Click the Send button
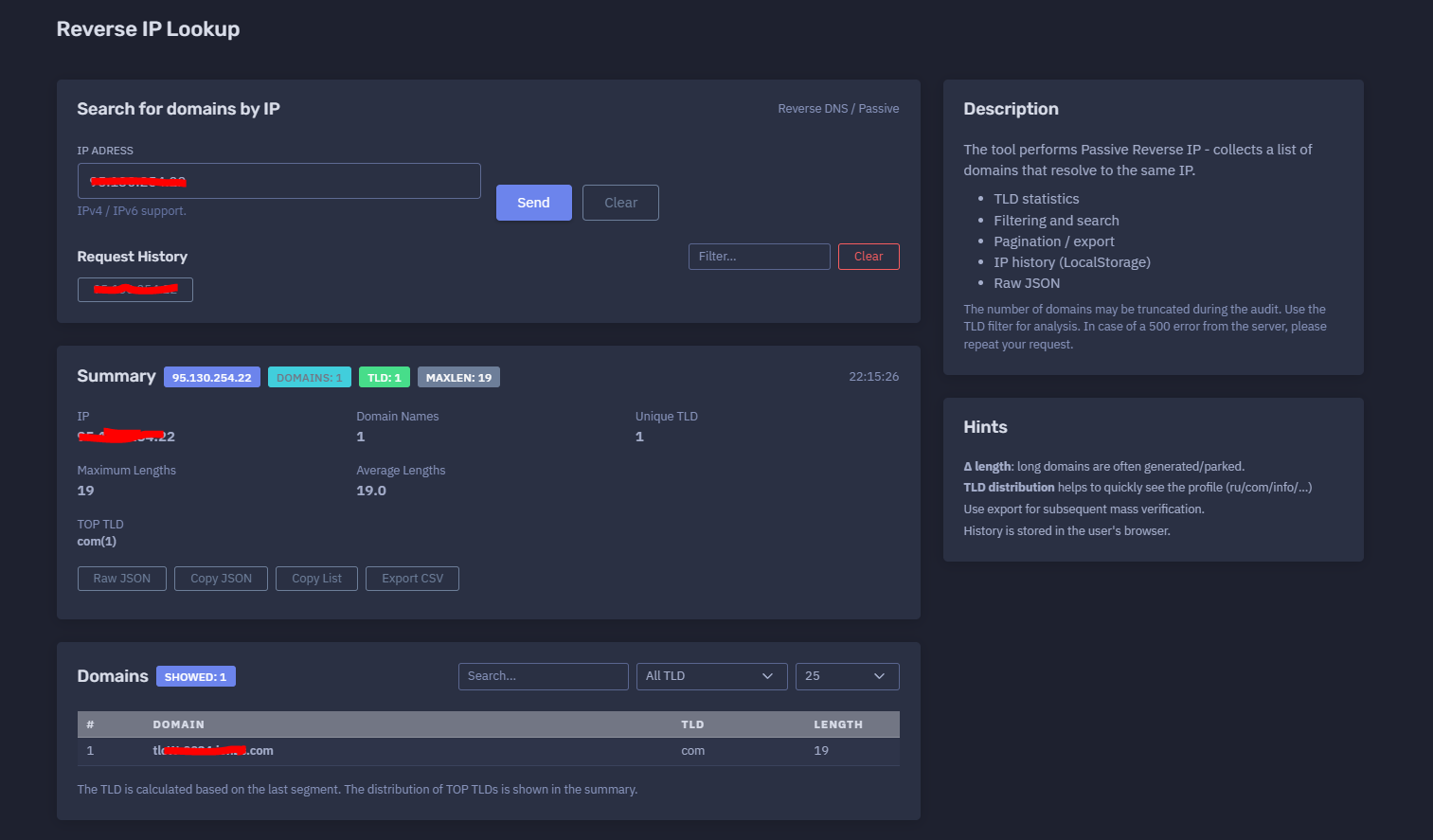The height and width of the screenshot is (840, 1433). point(533,203)
